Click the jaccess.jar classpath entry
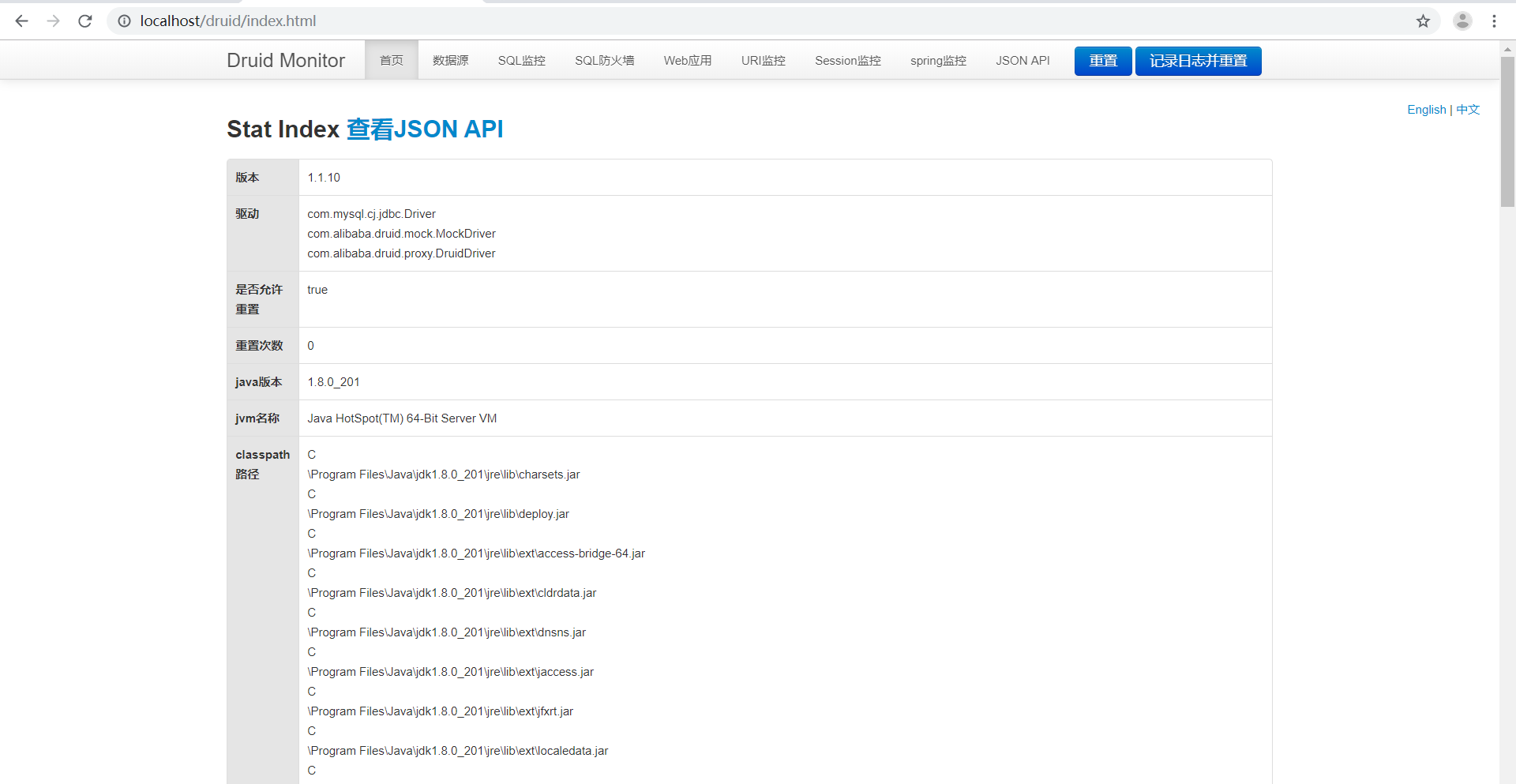This screenshot has width=1516, height=784. pyautogui.click(x=451, y=672)
